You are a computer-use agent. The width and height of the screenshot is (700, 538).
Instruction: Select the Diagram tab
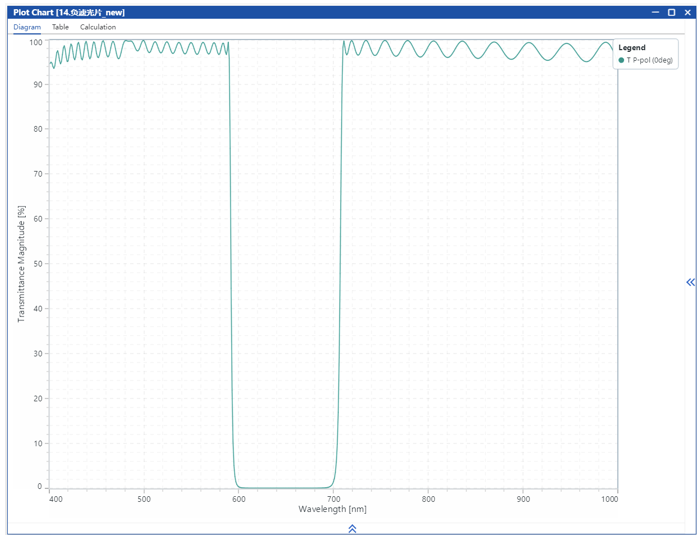27,27
